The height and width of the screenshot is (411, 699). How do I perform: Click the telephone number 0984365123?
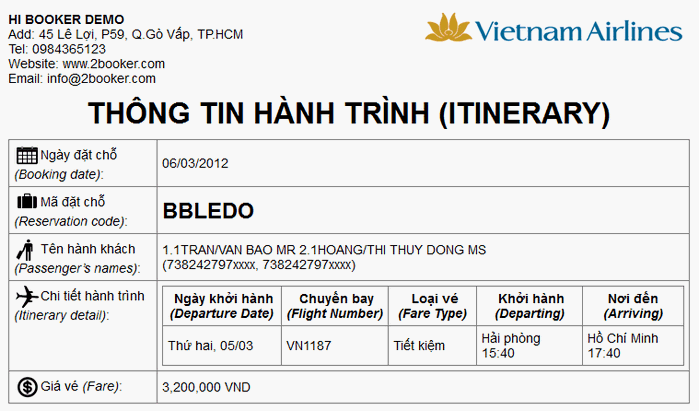click(x=69, y=49)
